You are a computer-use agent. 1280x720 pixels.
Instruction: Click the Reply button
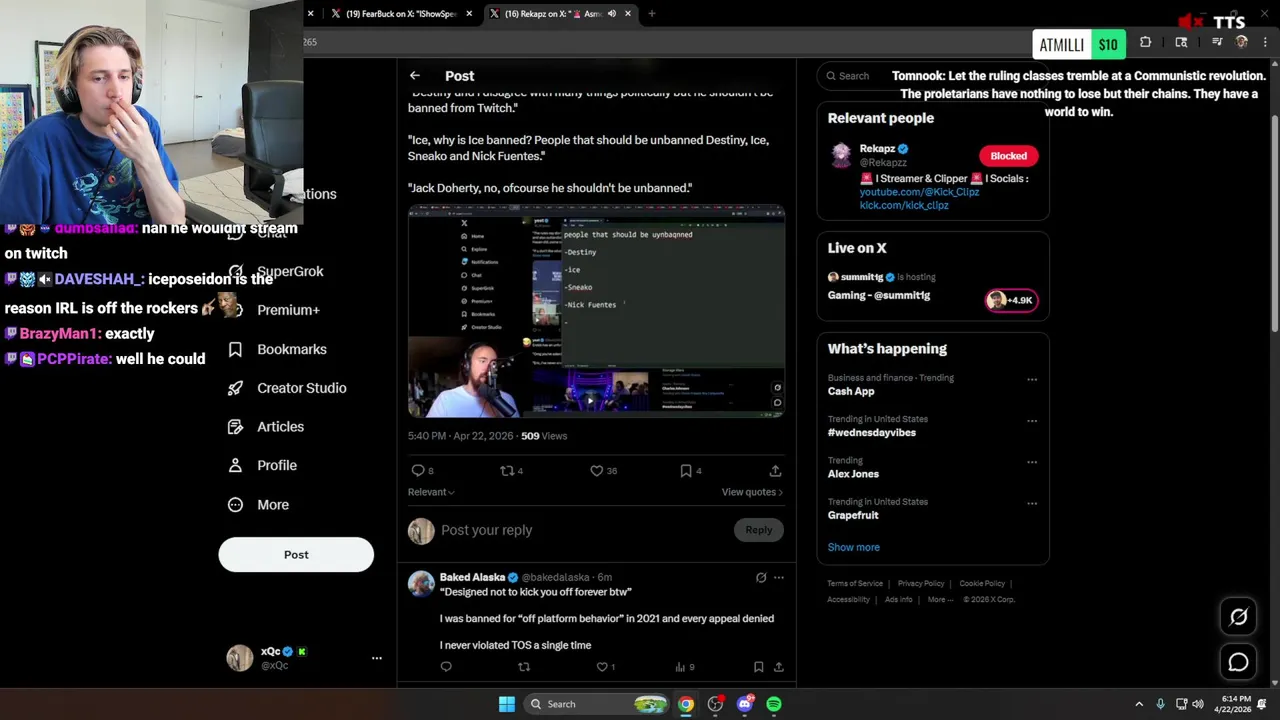(758, 530)
